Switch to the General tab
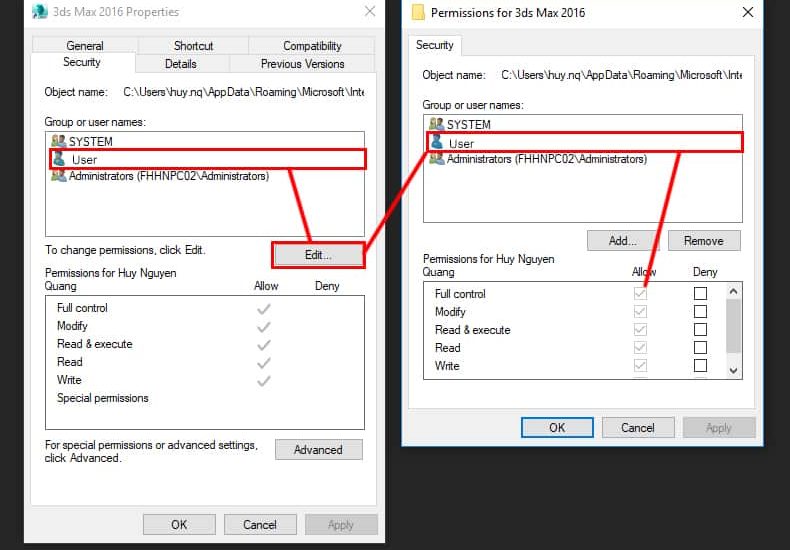Viewport: 790px width, 550px height. [x=85, y=46]
